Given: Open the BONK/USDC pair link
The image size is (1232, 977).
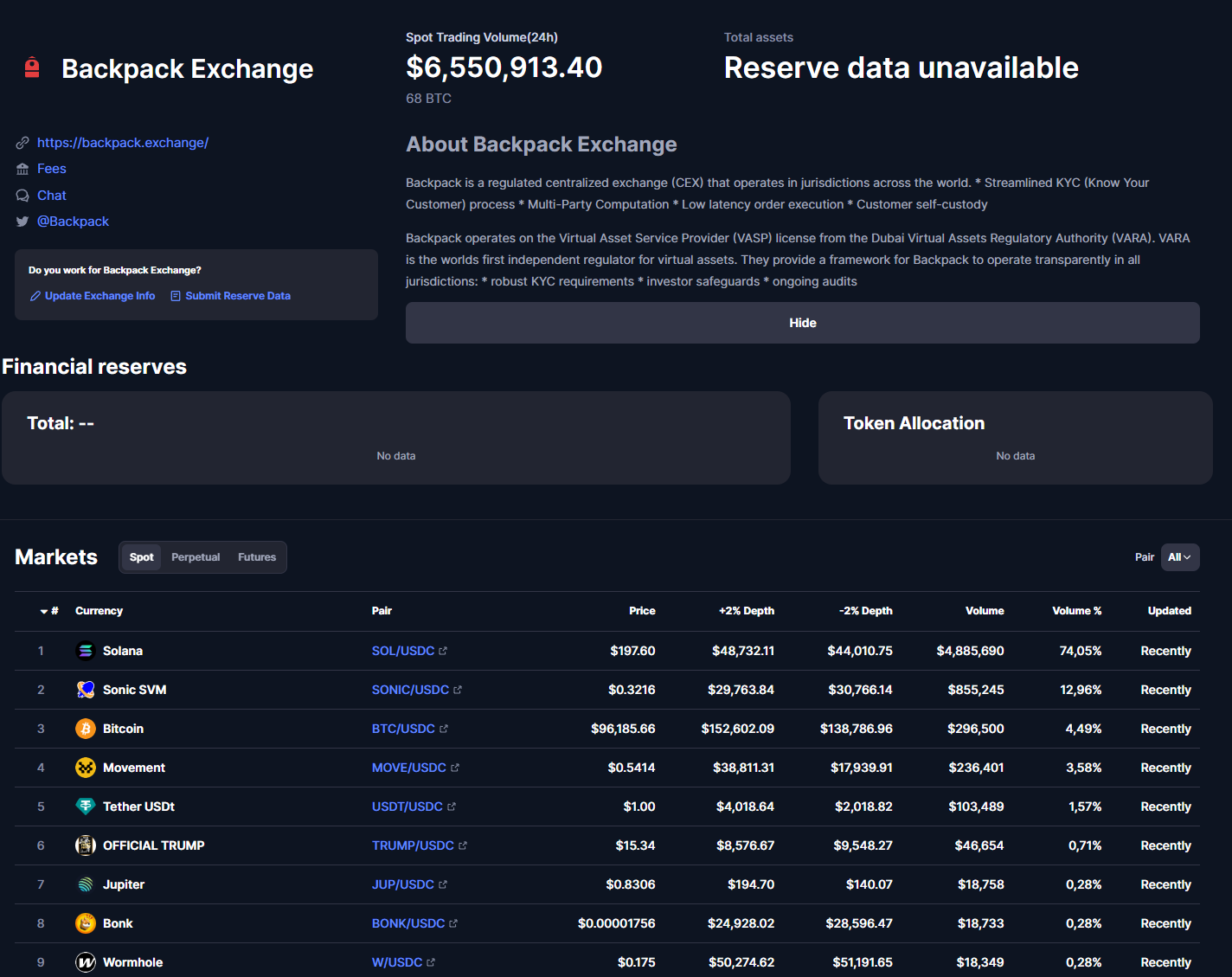Looking at the screenshot, I should pos(408,923).
